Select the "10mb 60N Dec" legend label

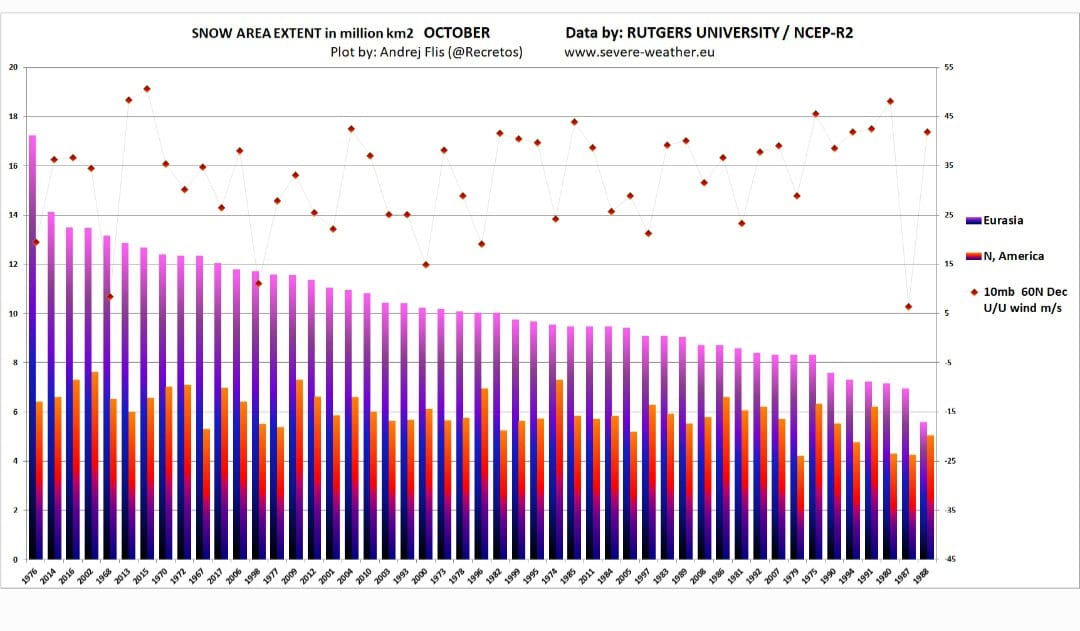pyautogui.click(x=1025, y=292)
